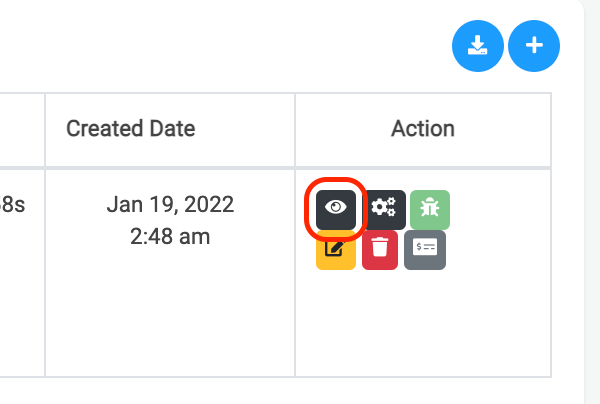600x404 pixels.
Task: Open the gray dollar bill icon
Action: 425,249
